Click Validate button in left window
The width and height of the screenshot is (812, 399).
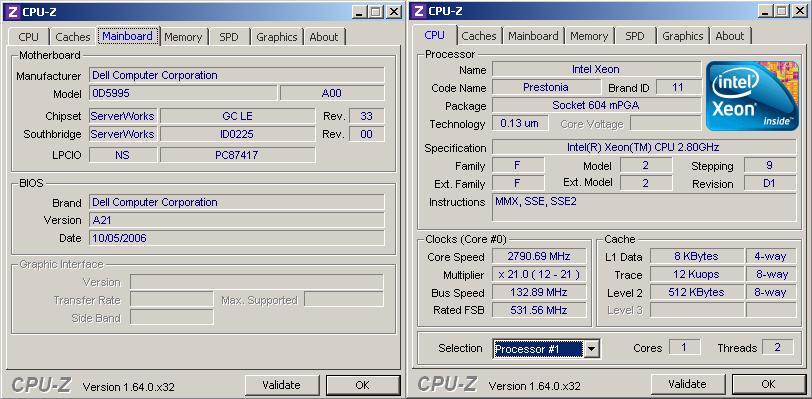(282, 385)
